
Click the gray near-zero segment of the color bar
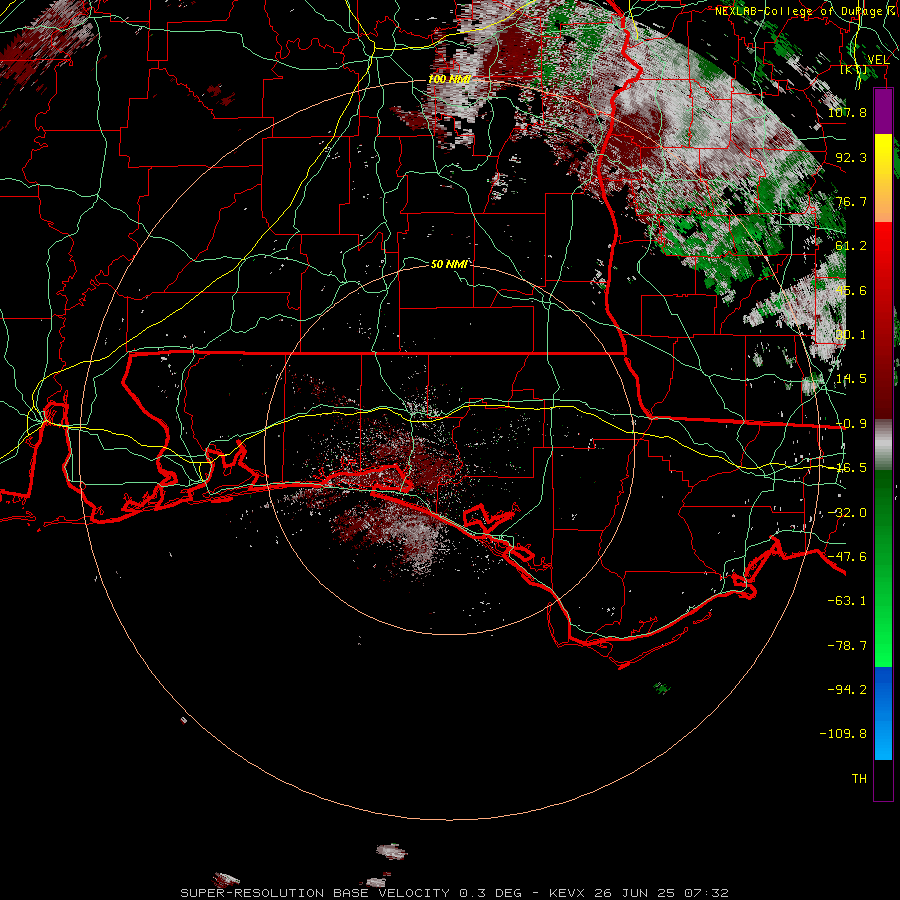pos(883,445)
